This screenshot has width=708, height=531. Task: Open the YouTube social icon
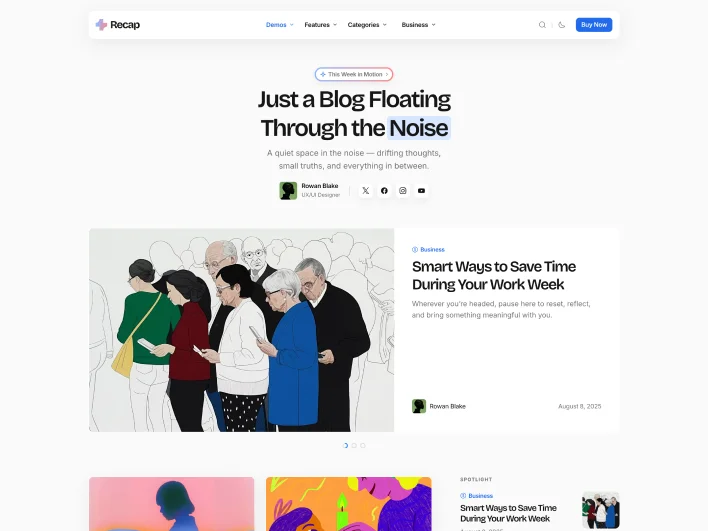421,191
